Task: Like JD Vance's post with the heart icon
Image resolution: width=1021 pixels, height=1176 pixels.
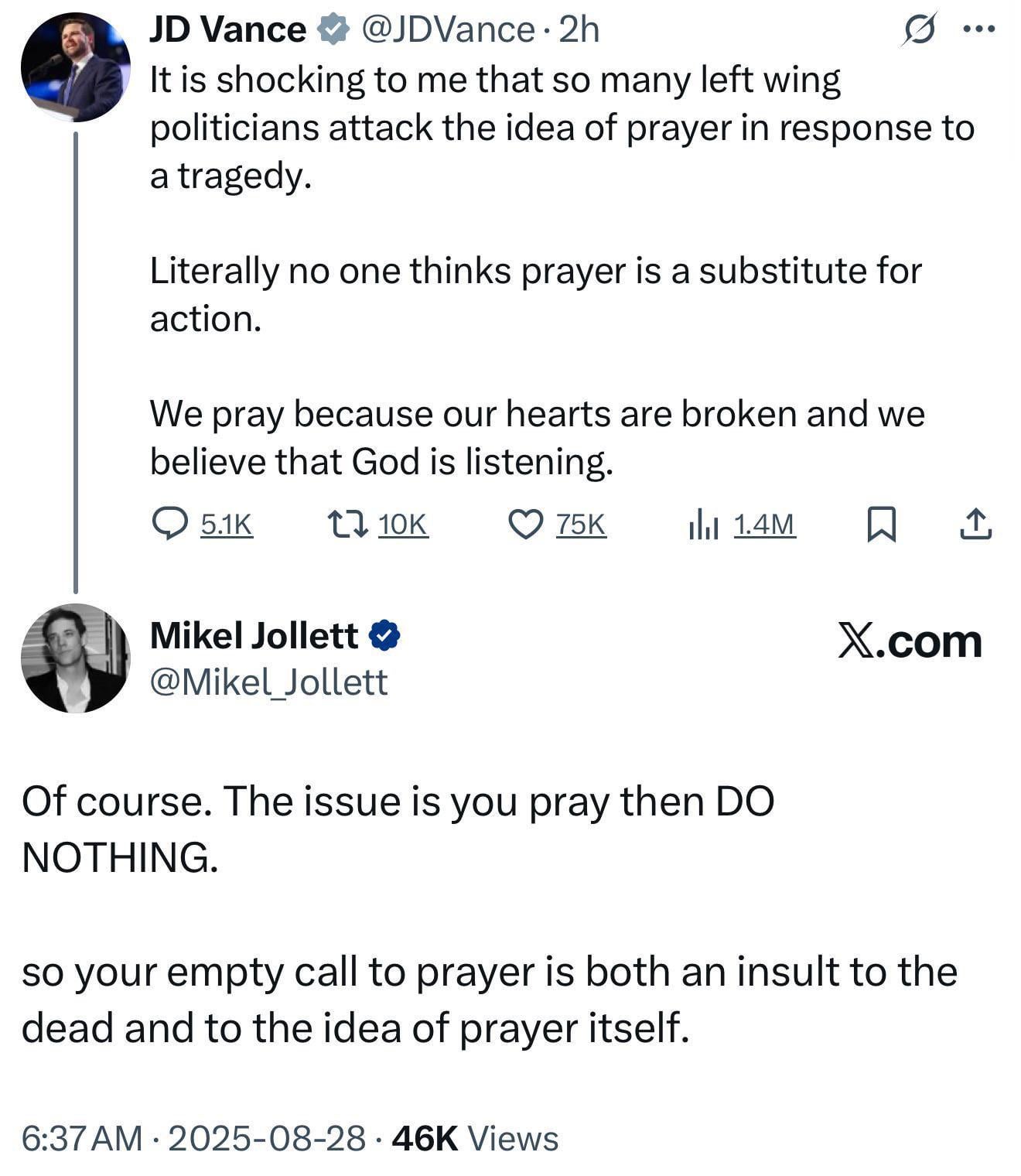Action: coord(525,524)
